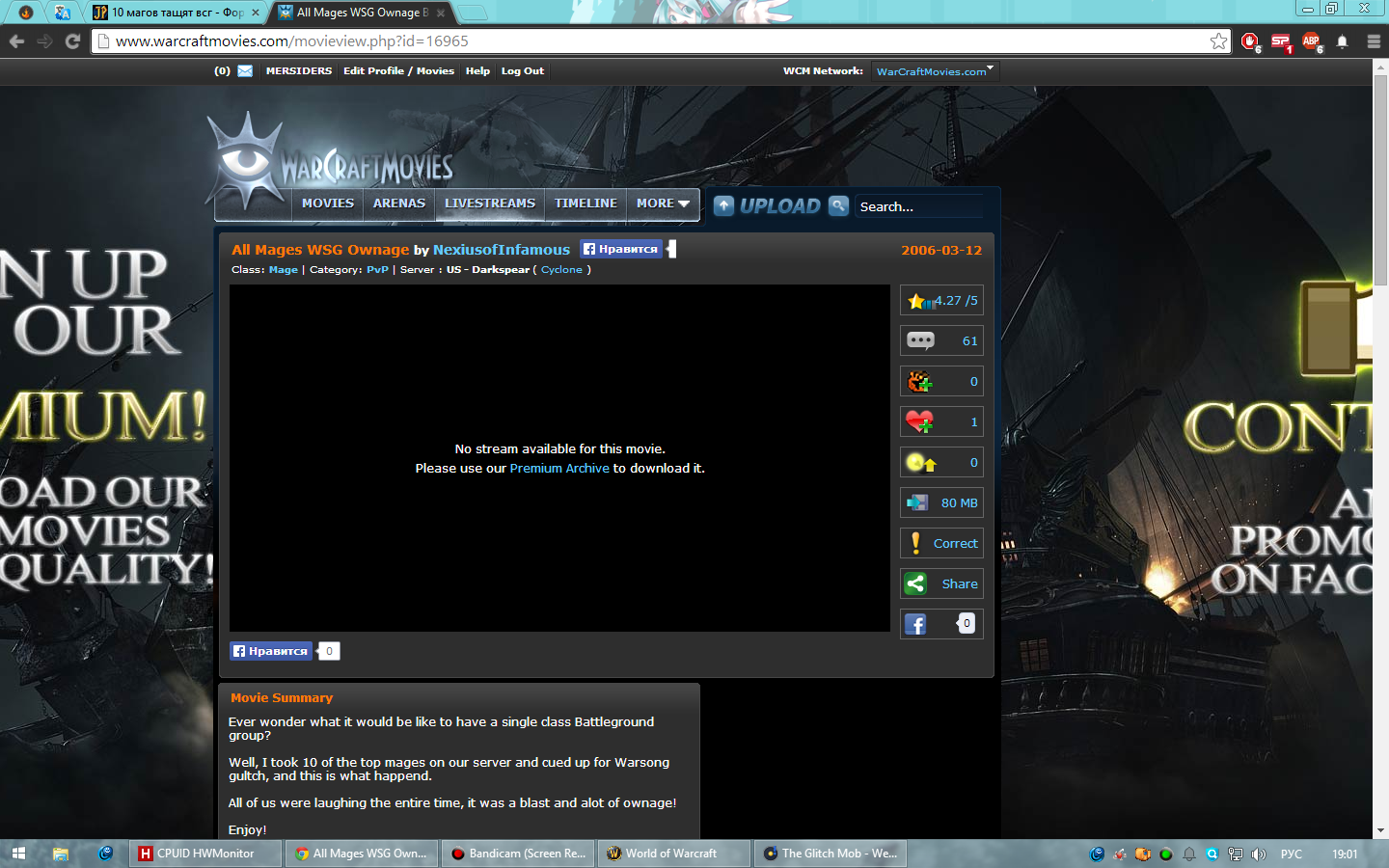Viewport: 1389px width, 868px height.
Task: Click the 19:01 taskbar clock
Action: tap(1345, 854)
